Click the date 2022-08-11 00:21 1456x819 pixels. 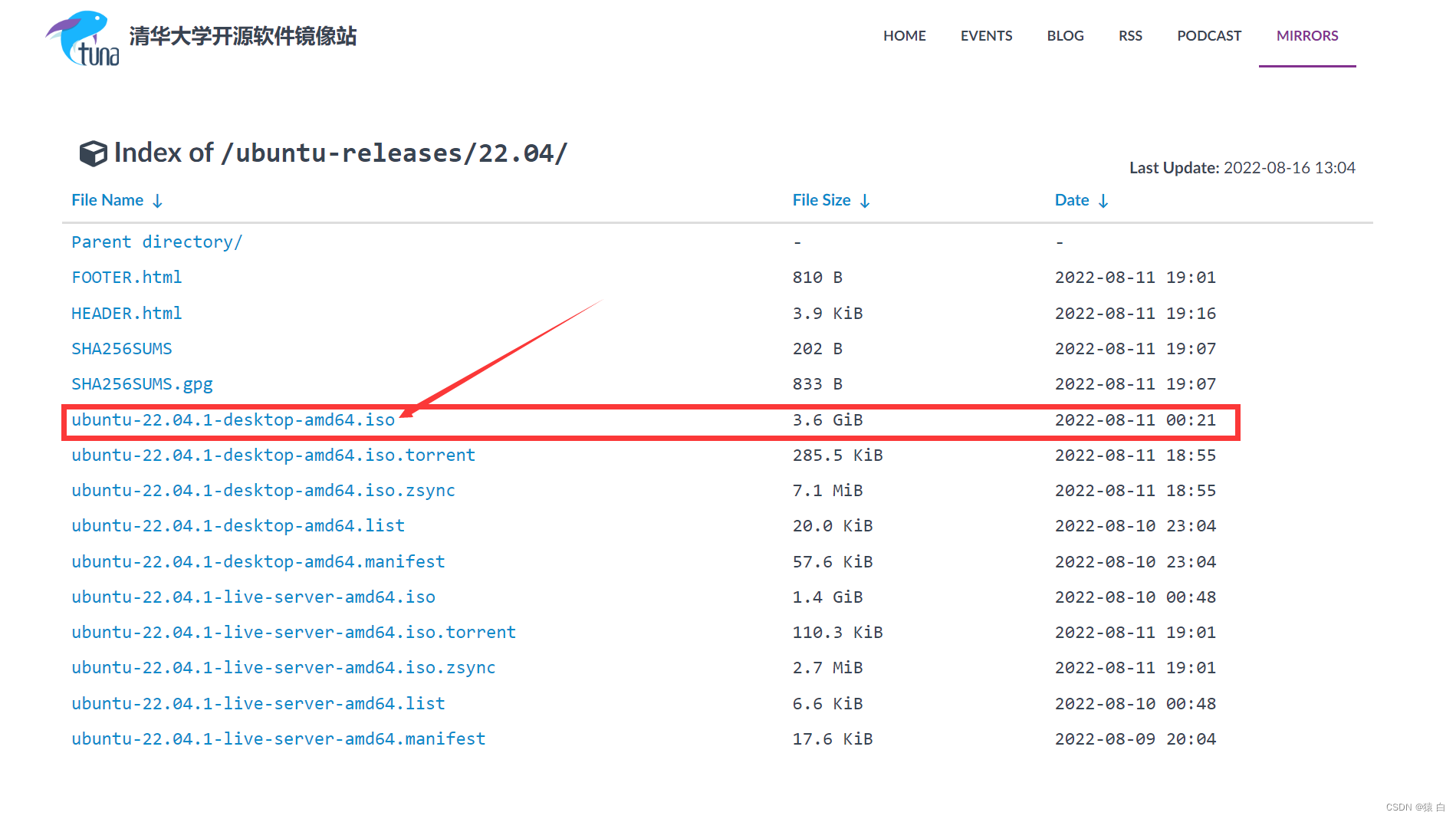1136,420
